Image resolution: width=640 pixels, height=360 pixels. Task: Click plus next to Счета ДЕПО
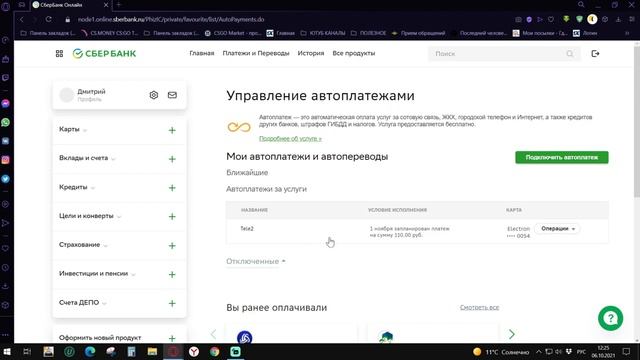(x=172, y=303)
